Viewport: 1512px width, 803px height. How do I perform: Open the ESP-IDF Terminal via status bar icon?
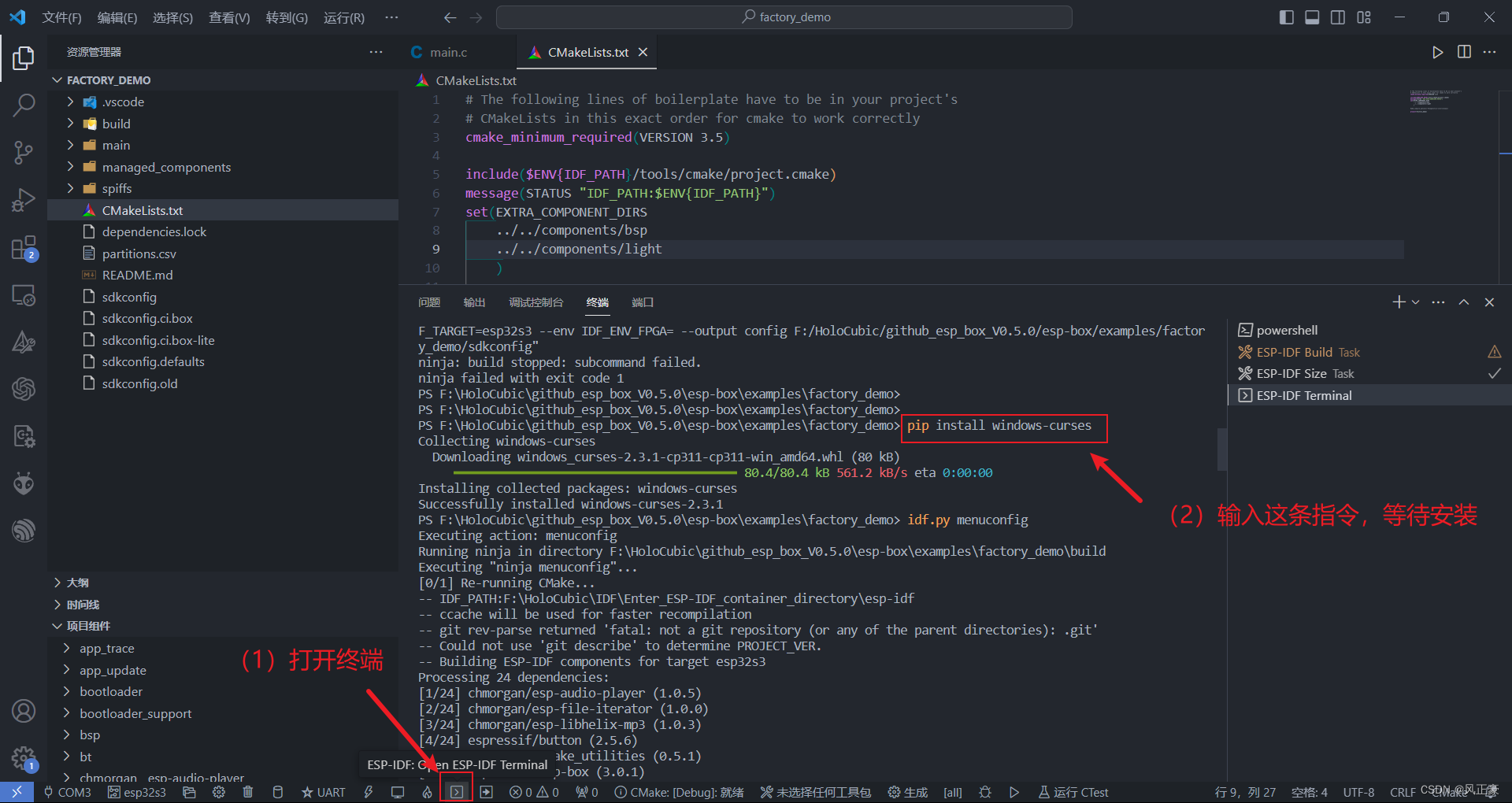(x=456, y=792)
